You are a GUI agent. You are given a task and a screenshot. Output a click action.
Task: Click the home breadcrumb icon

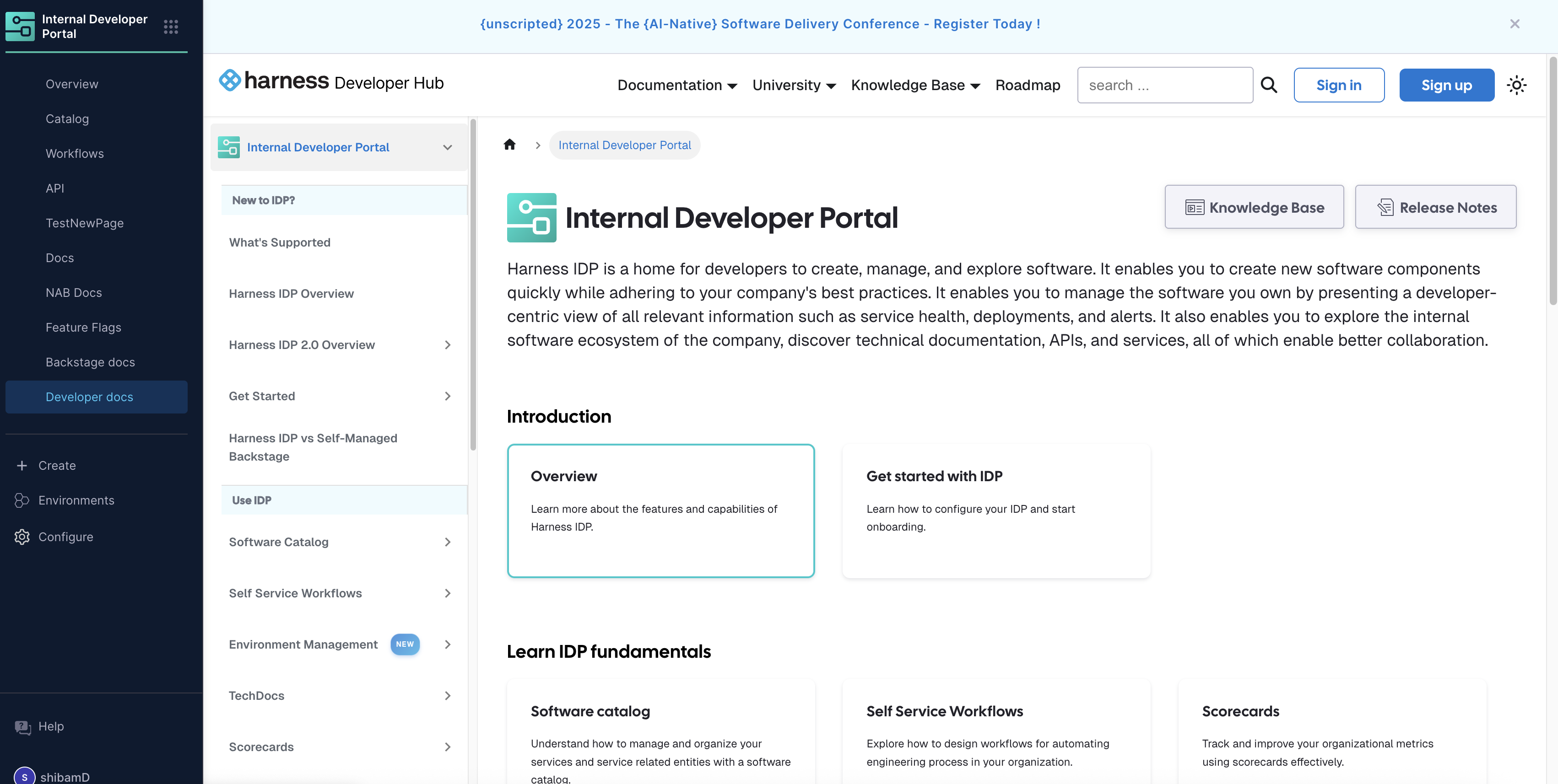click(x=509, y=145)
